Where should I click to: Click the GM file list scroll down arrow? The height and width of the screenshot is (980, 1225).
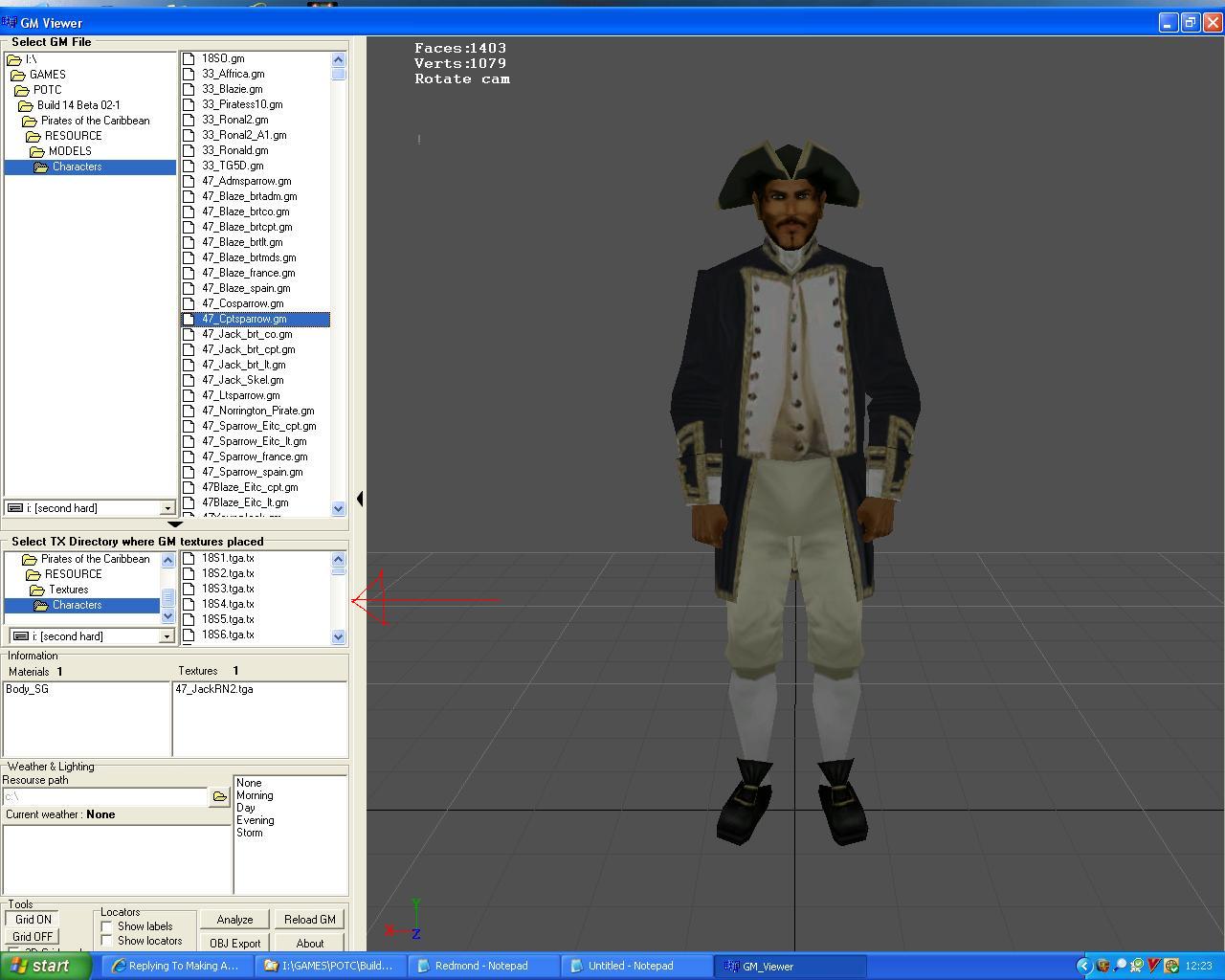coord(338,509)
